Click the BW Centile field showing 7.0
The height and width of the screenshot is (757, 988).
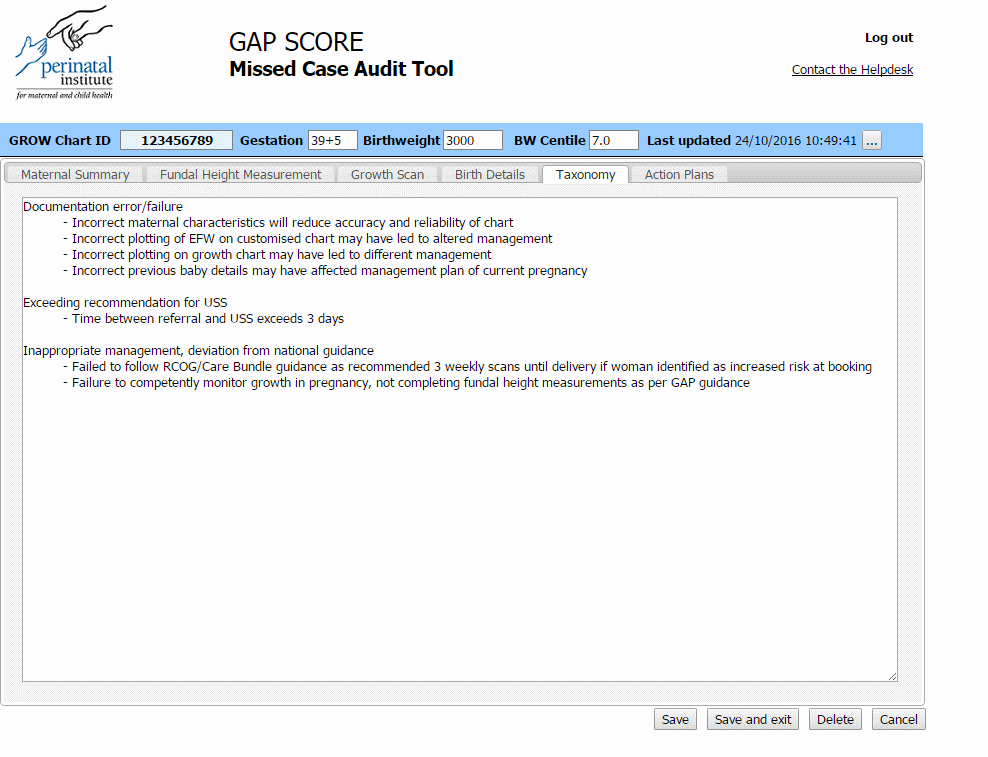point(613,140)
